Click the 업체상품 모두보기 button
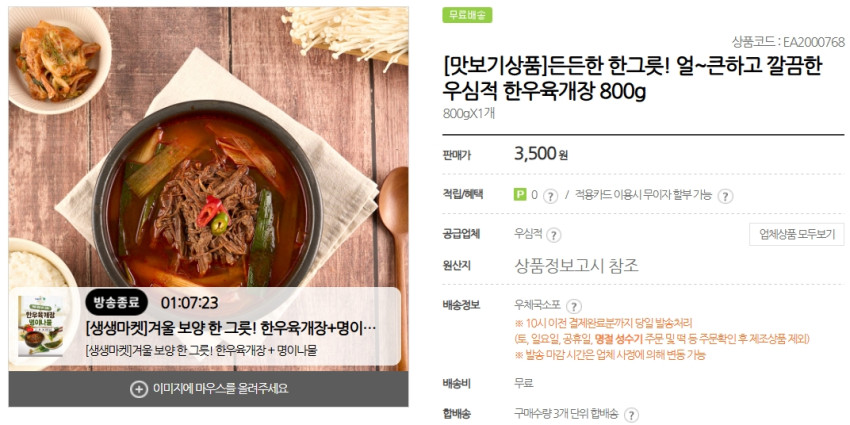Screen dimensions: 850x425 pyautogui.click(x=797, y=234)
